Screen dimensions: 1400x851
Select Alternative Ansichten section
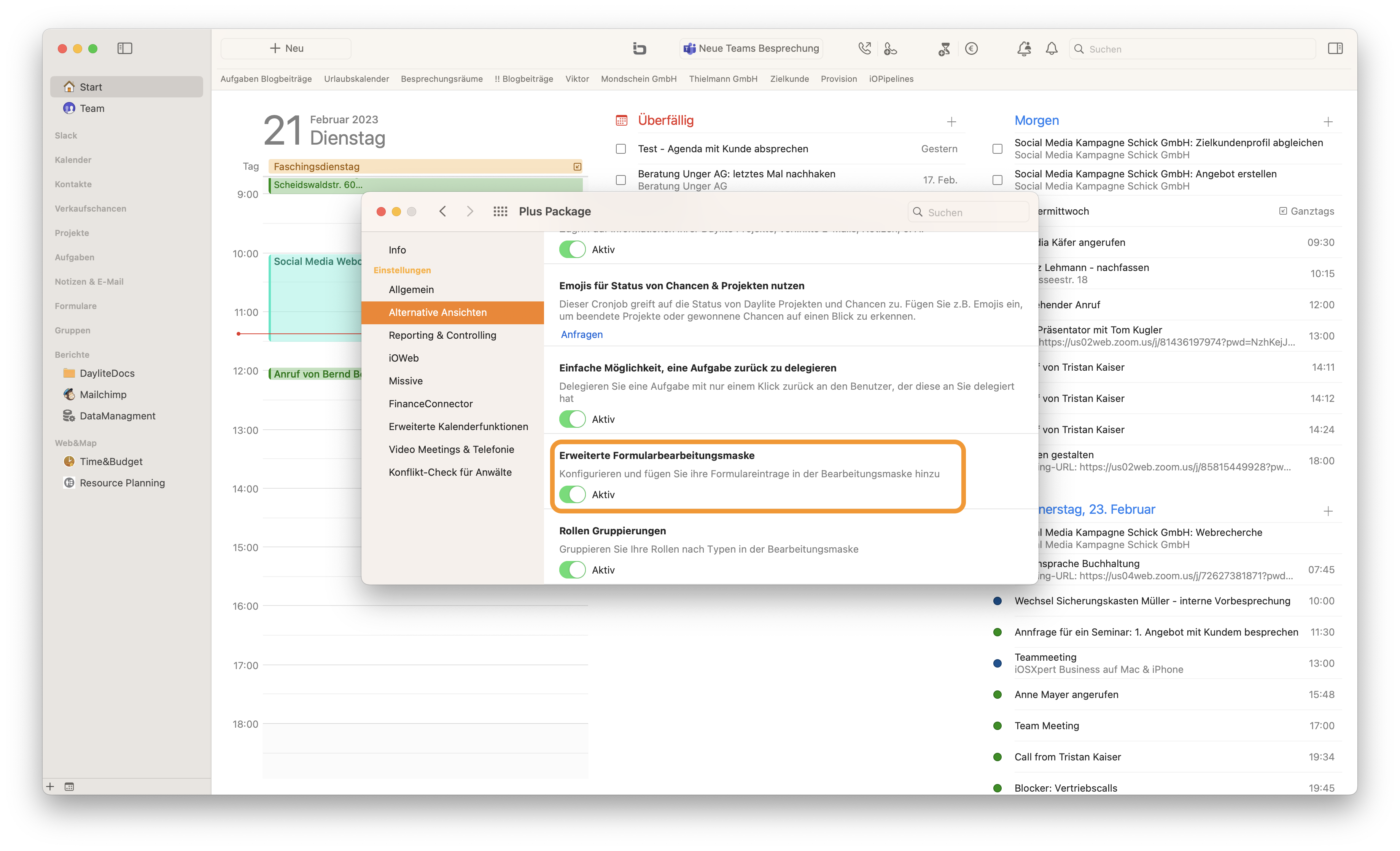pos(452,312)
